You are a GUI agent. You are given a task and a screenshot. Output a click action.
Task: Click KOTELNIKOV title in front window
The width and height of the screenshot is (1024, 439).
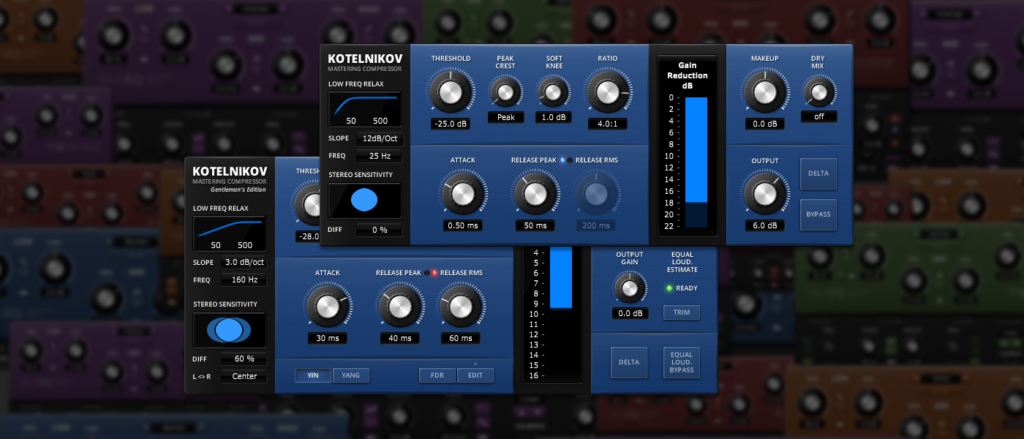364,58
